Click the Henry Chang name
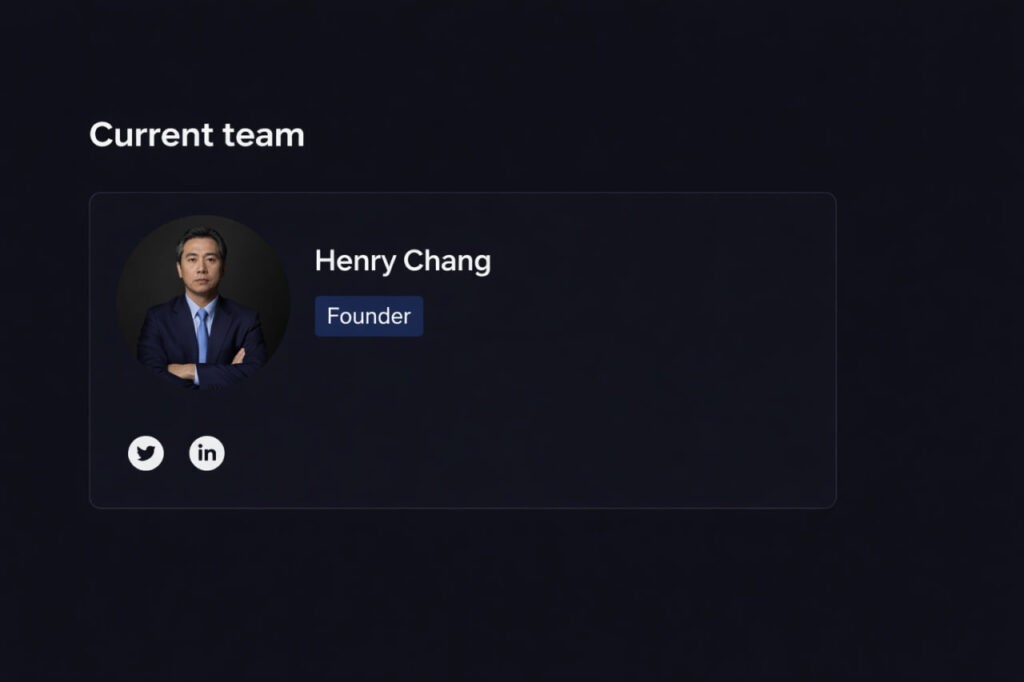The height and width of the screenshot is (682, 1024). tap(402, 261)
